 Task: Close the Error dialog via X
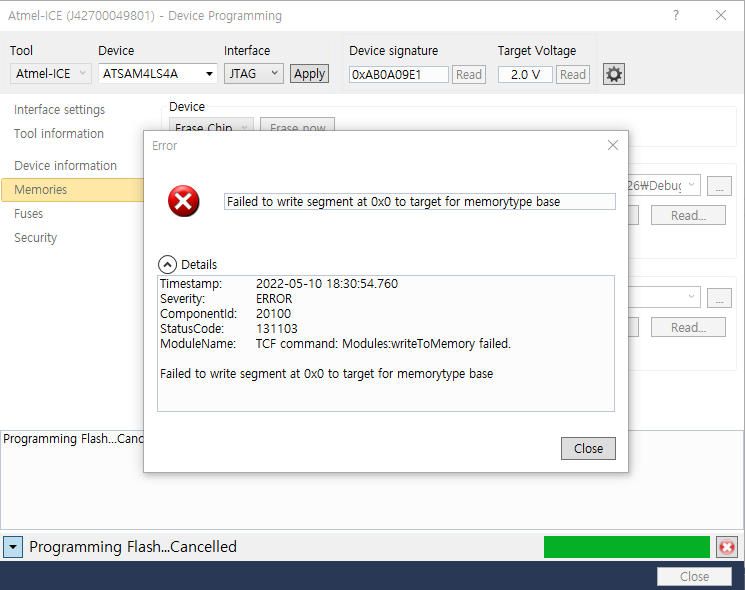[x=613, y=145]
